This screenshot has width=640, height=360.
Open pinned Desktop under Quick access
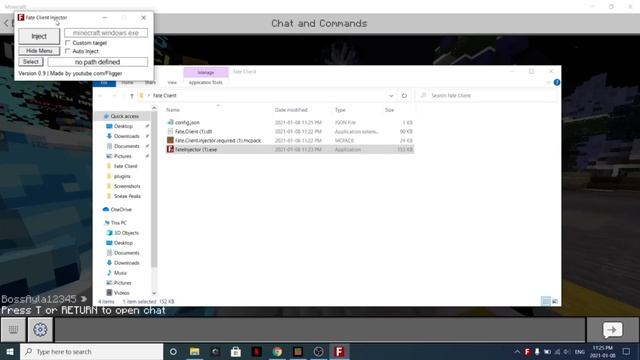123,126
